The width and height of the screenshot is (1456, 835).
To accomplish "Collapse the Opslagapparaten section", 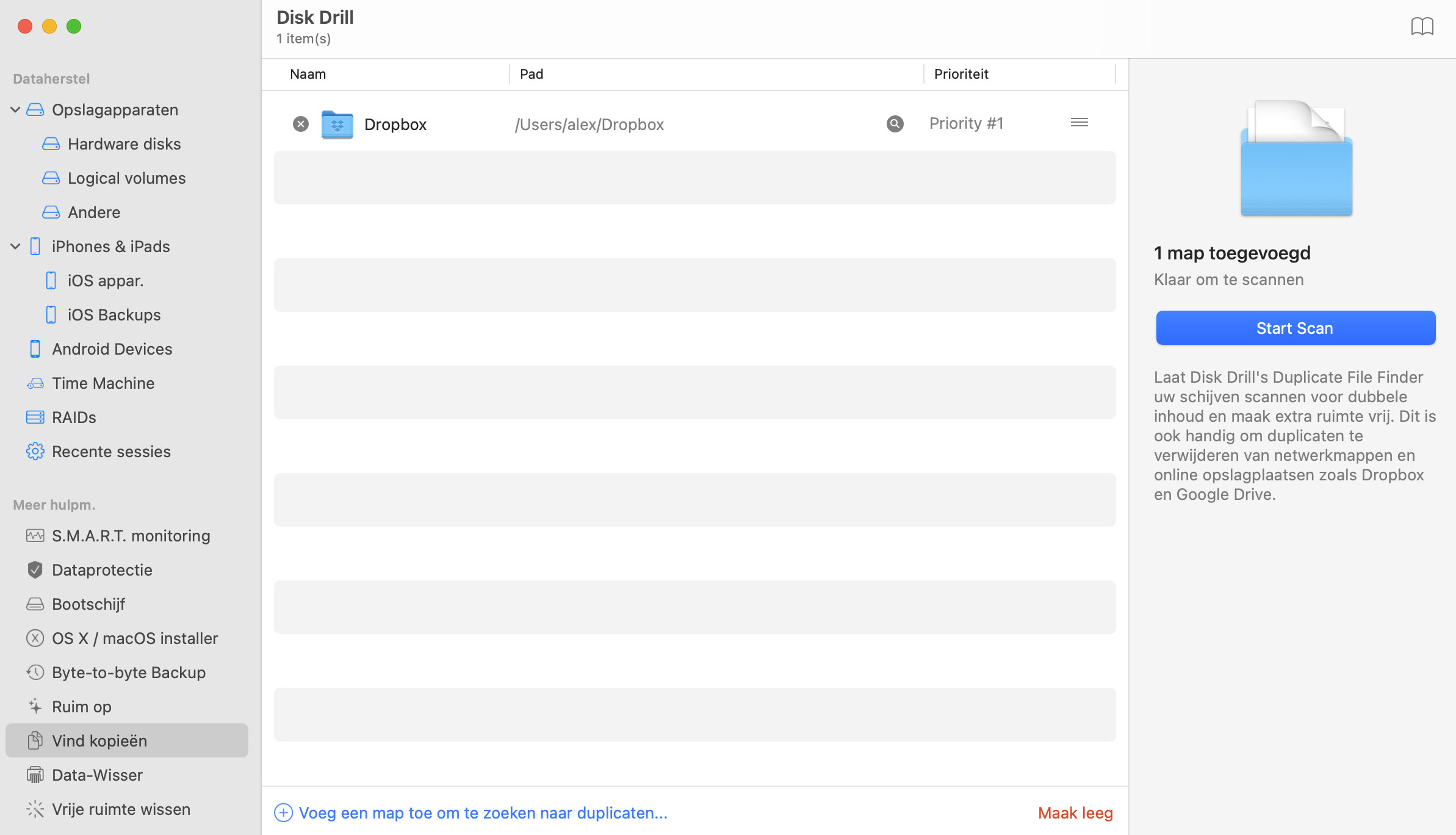I will coord(15,110).
